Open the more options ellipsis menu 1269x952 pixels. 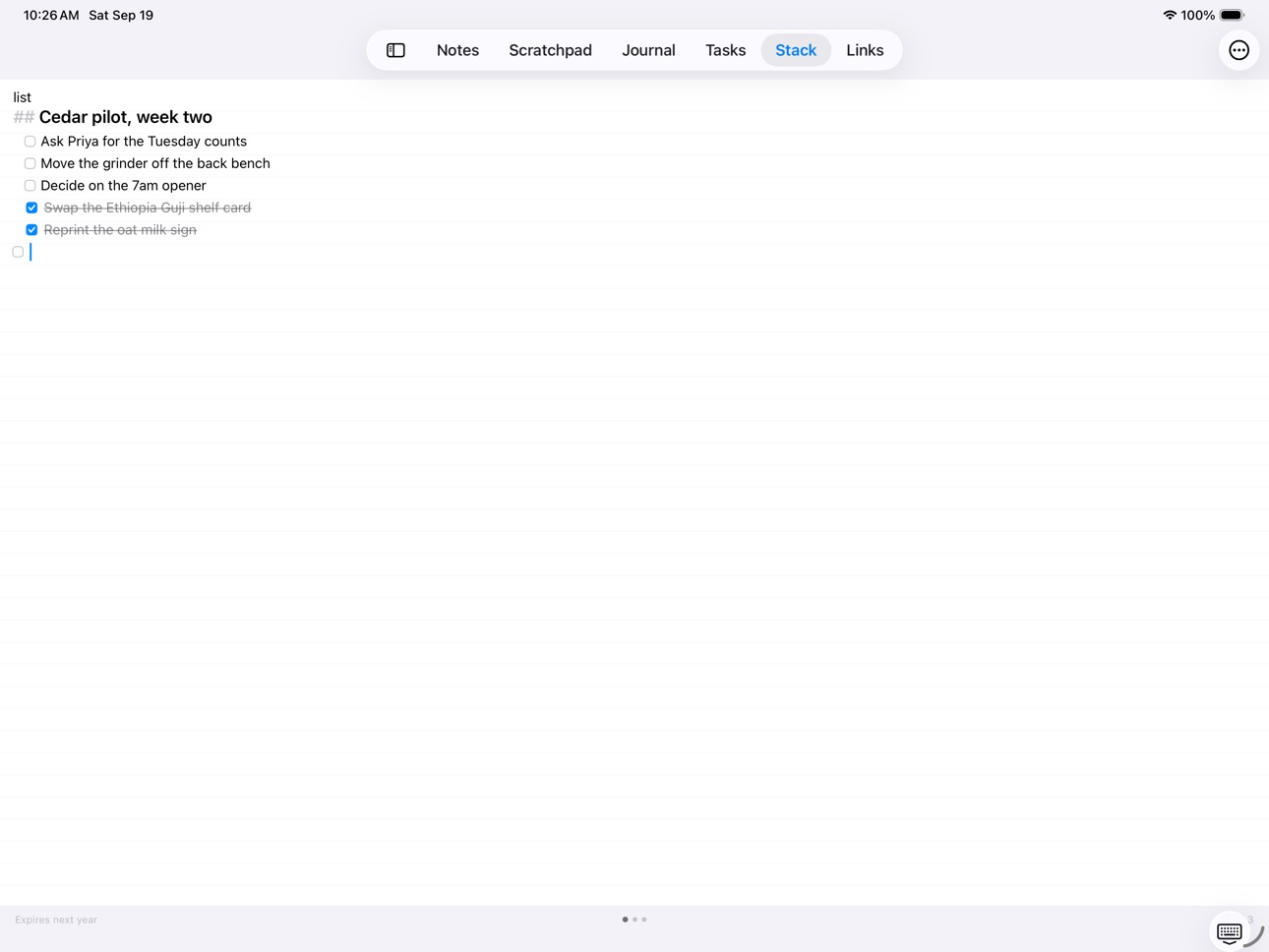pyautogui.click(x=1239, y=50)
